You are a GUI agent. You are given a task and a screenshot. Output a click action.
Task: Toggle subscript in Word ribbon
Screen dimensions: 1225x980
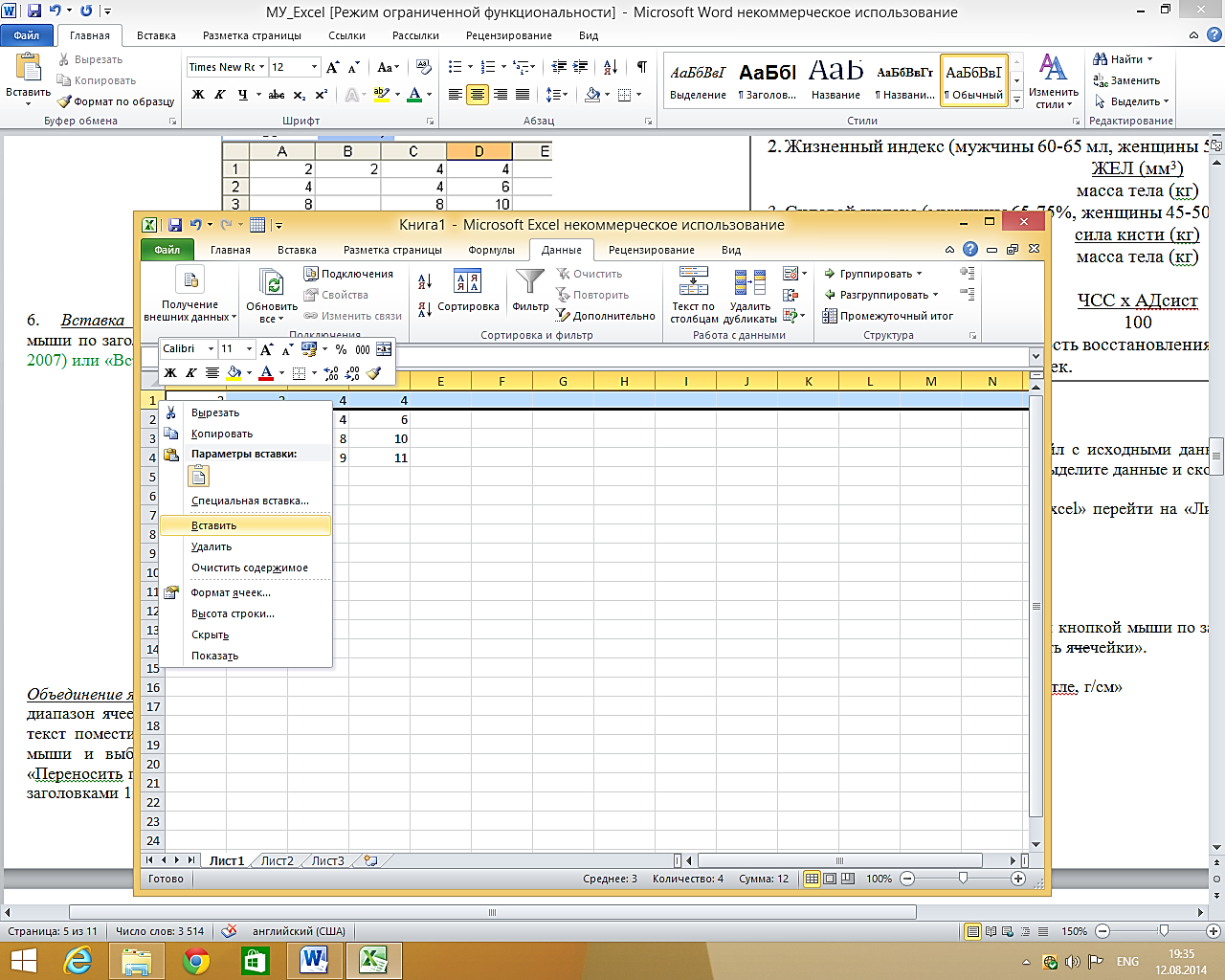pos(300,95)
